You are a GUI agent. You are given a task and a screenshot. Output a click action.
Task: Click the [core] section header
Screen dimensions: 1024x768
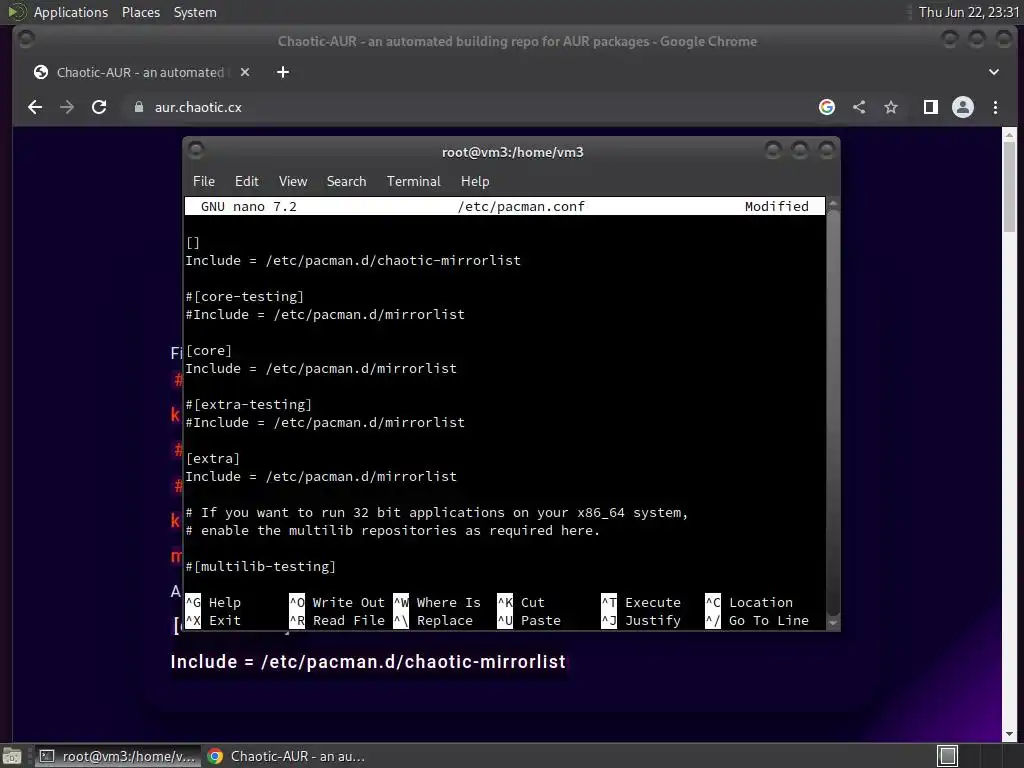pos(209,351)
